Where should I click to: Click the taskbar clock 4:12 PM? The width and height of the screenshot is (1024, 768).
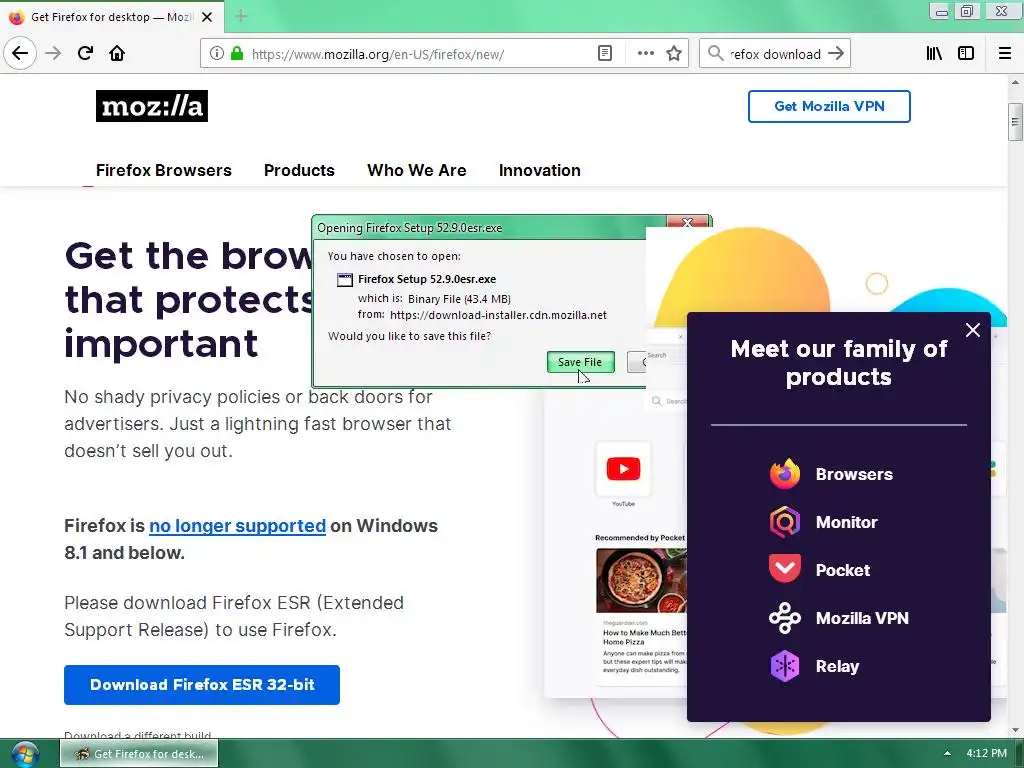(987, 753)
